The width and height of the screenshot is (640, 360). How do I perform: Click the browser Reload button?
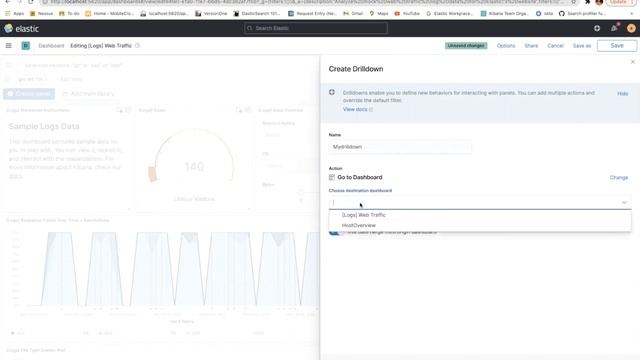(31, 2)
